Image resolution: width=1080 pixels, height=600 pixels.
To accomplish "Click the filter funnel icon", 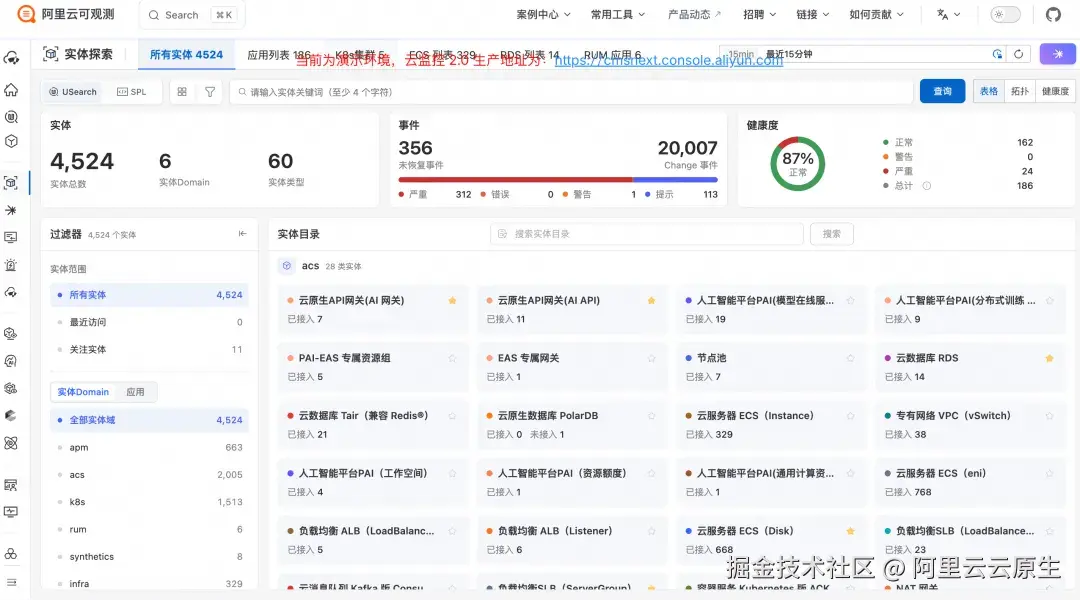I will (x=210, y=92).
